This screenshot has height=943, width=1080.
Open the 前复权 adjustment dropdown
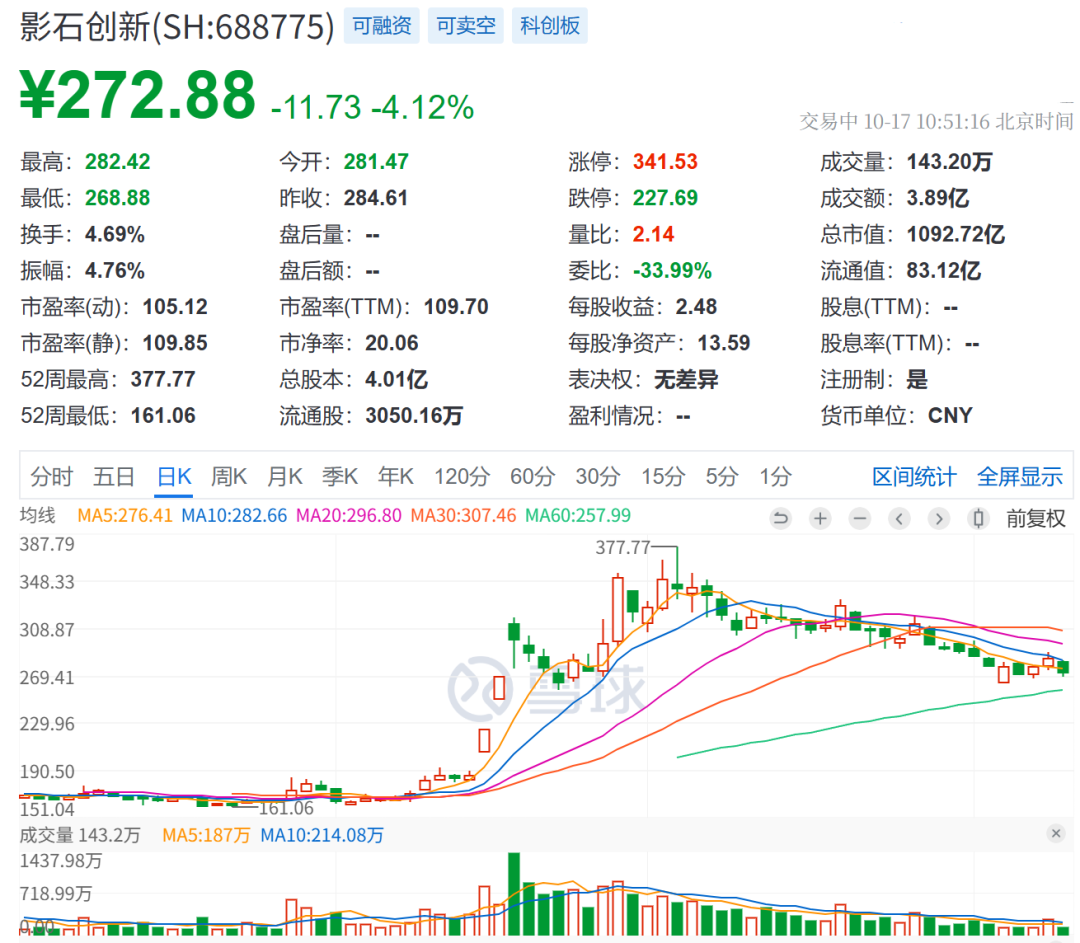1036,518
